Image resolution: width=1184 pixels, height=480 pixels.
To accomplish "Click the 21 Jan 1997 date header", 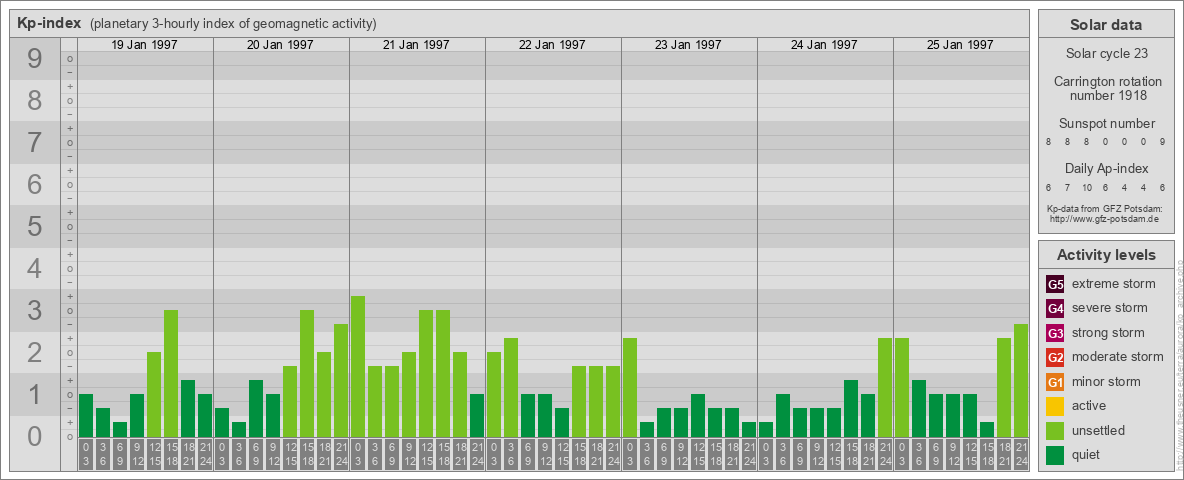I will pos(416,45).
